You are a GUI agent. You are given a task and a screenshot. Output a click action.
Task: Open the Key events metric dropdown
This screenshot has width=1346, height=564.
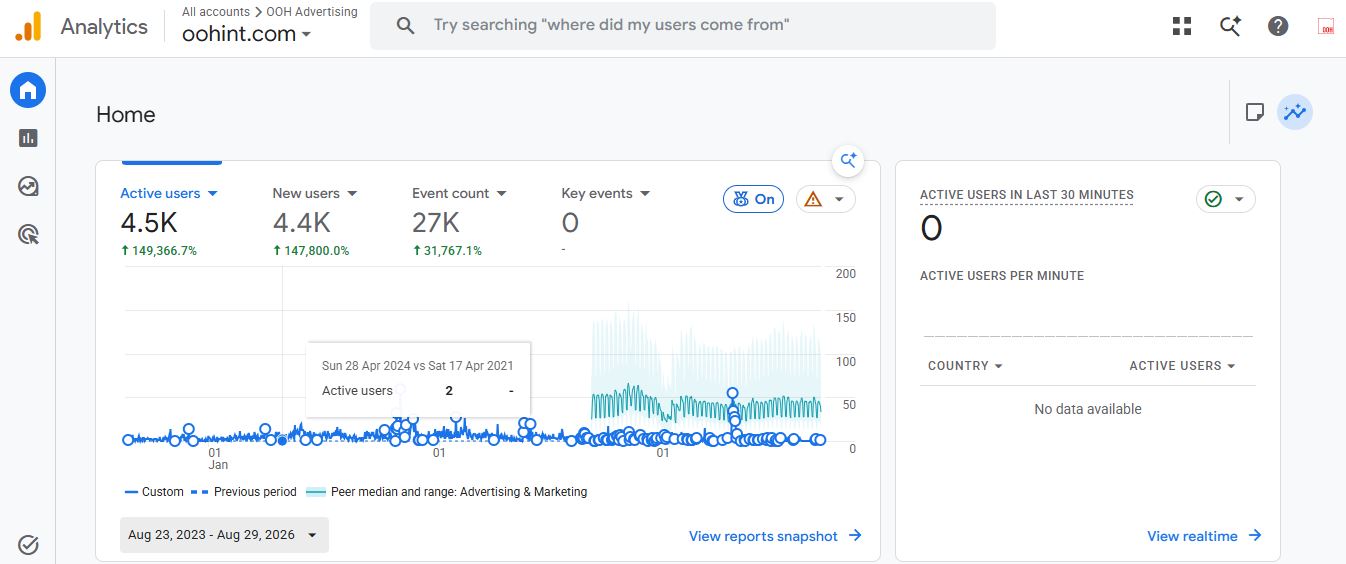click(606, 193)
